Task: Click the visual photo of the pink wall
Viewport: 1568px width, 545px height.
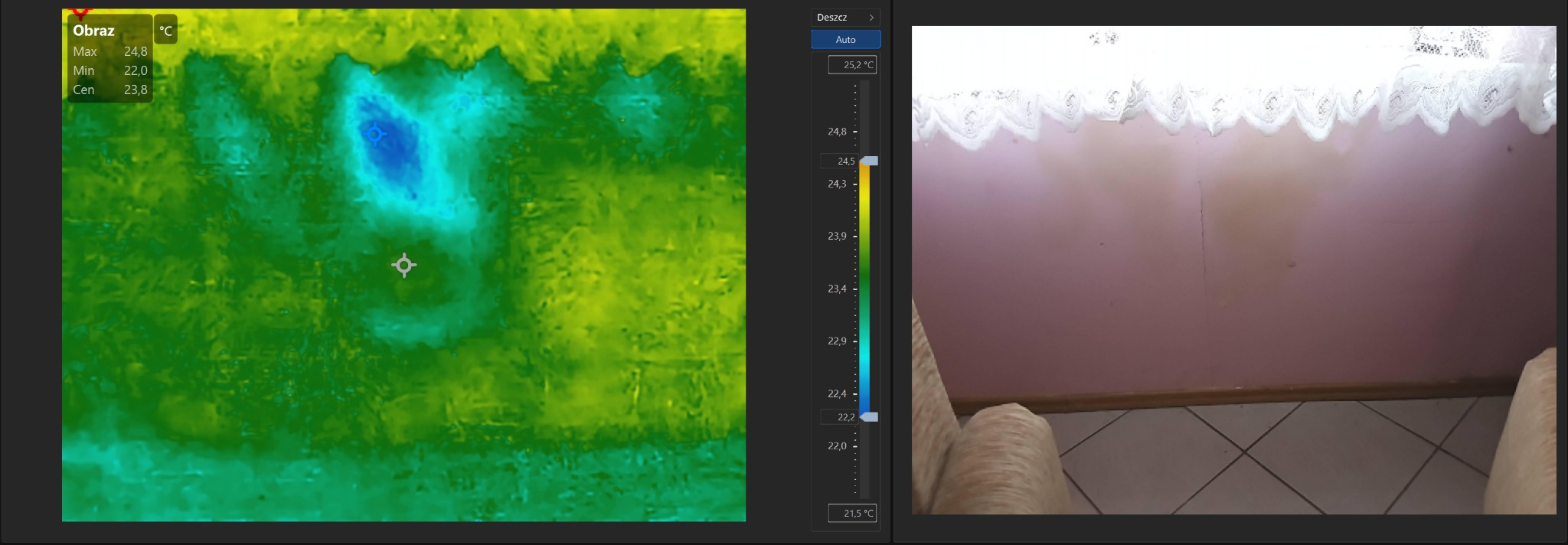Action: [x=1233, y=270]
